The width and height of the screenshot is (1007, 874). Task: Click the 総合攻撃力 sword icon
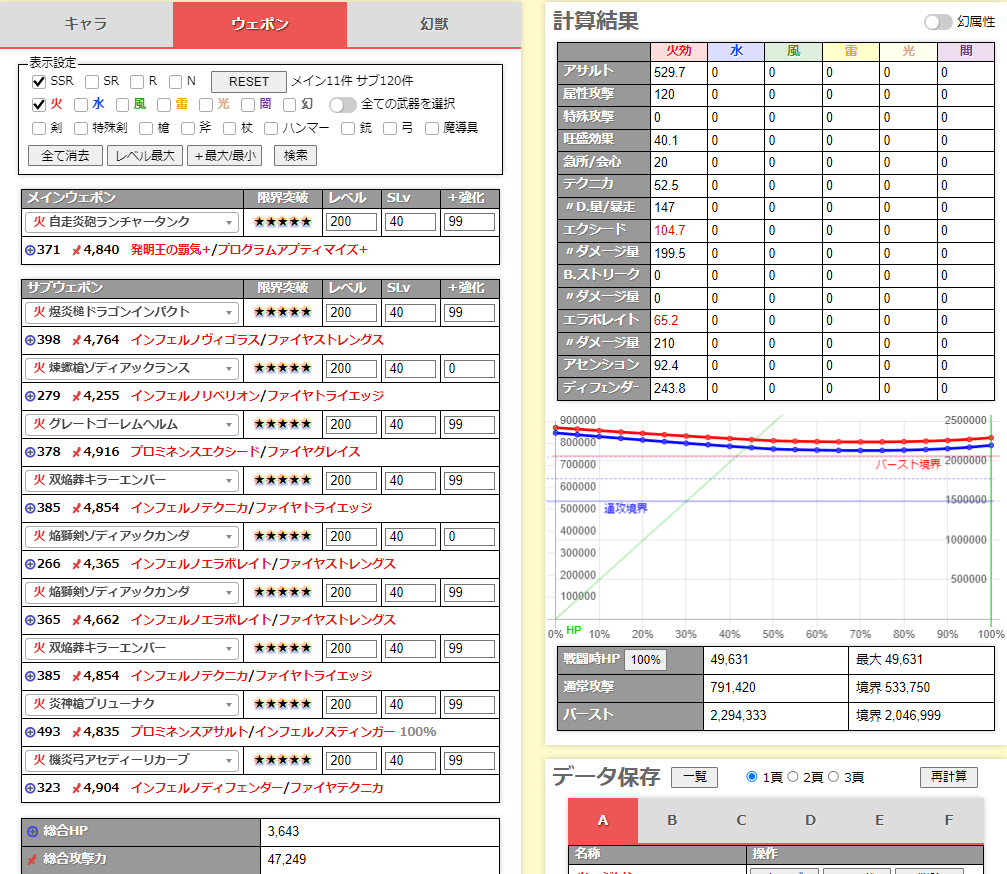[x=32, y=859]
